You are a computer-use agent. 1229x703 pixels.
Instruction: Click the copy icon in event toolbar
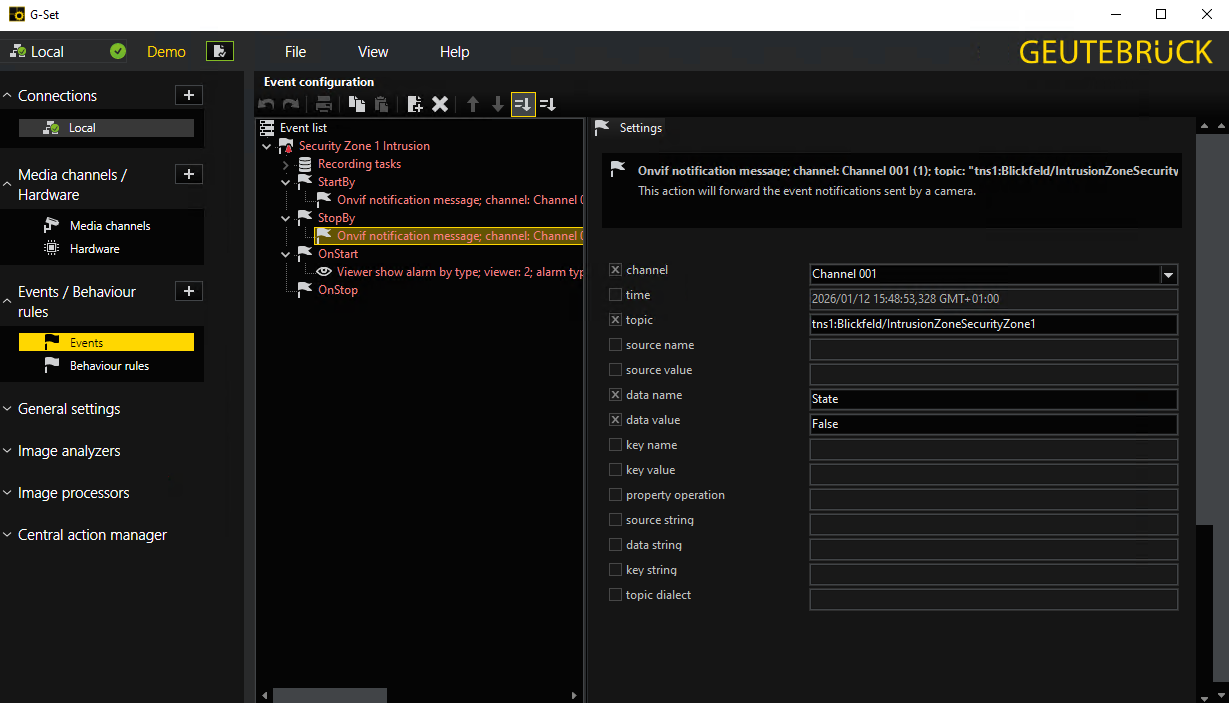[357, 104]
